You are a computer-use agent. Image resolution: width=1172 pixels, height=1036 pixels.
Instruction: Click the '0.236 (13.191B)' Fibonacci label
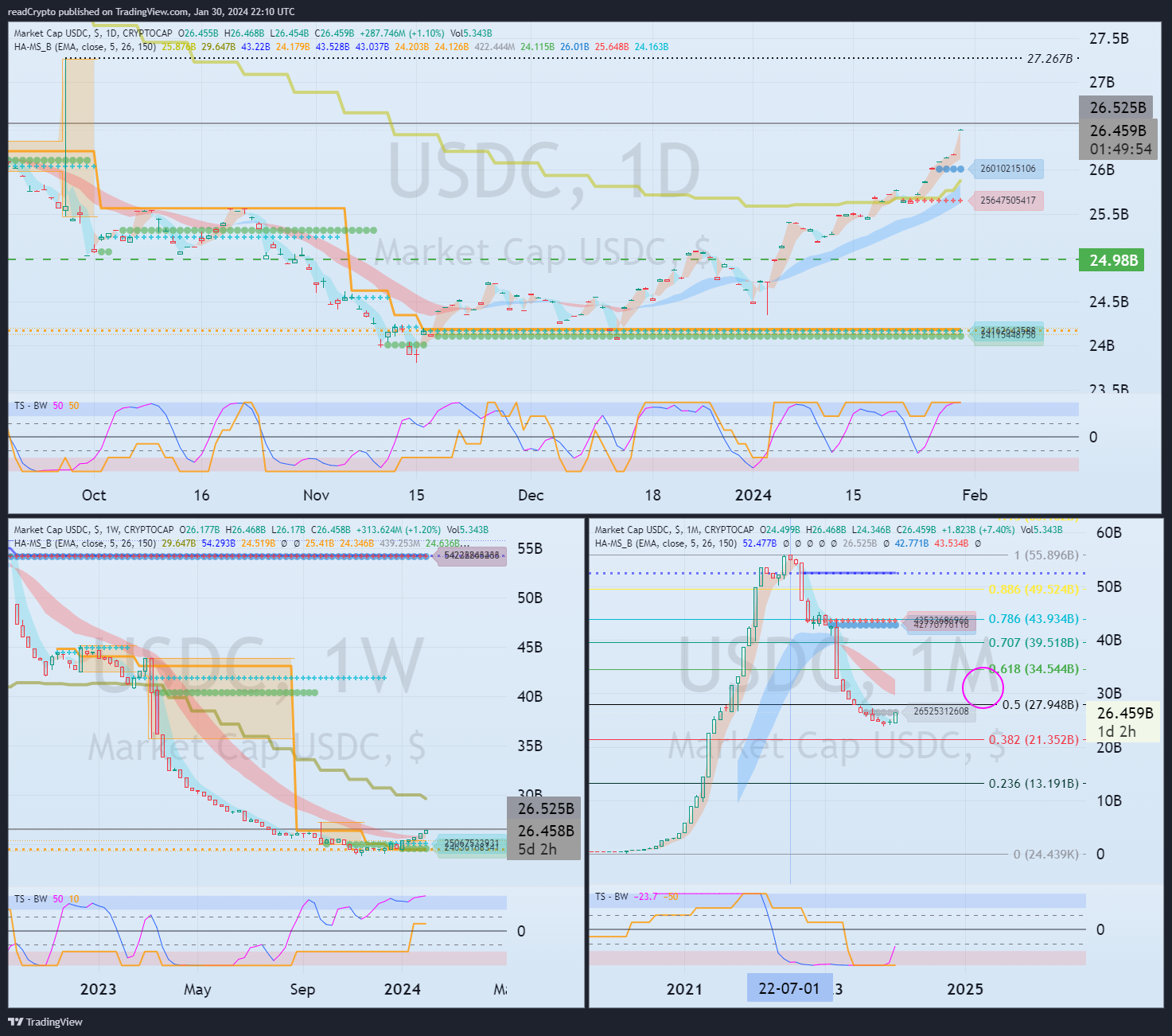[1034, 784]
